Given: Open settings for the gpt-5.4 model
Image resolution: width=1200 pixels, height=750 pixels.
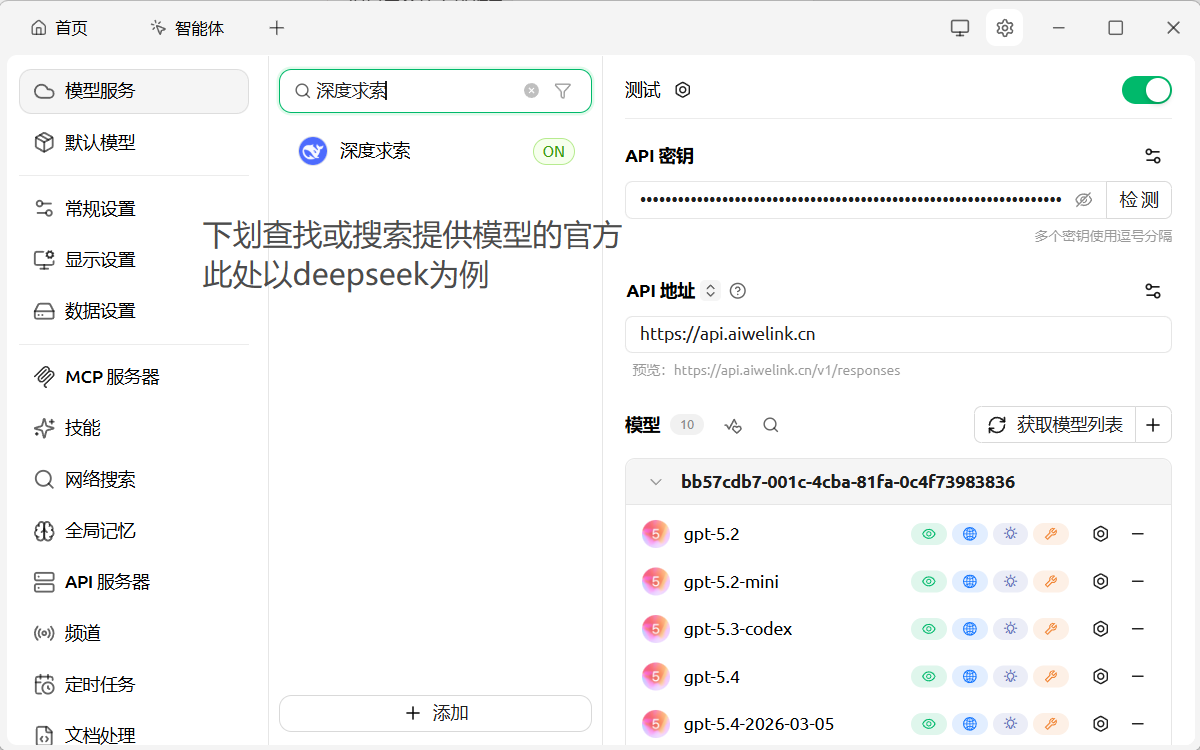Looking at the screenshot, I should coord(1101,677).
